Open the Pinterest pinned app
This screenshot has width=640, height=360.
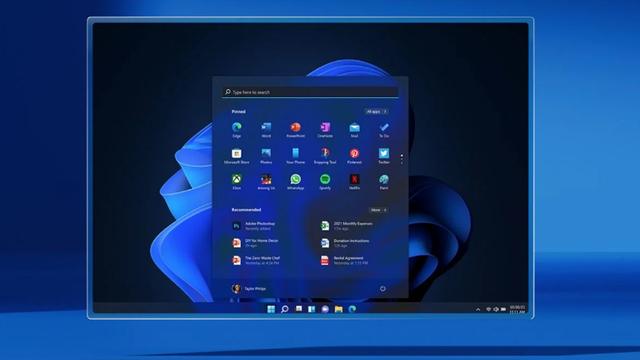[x=354, y=156]
